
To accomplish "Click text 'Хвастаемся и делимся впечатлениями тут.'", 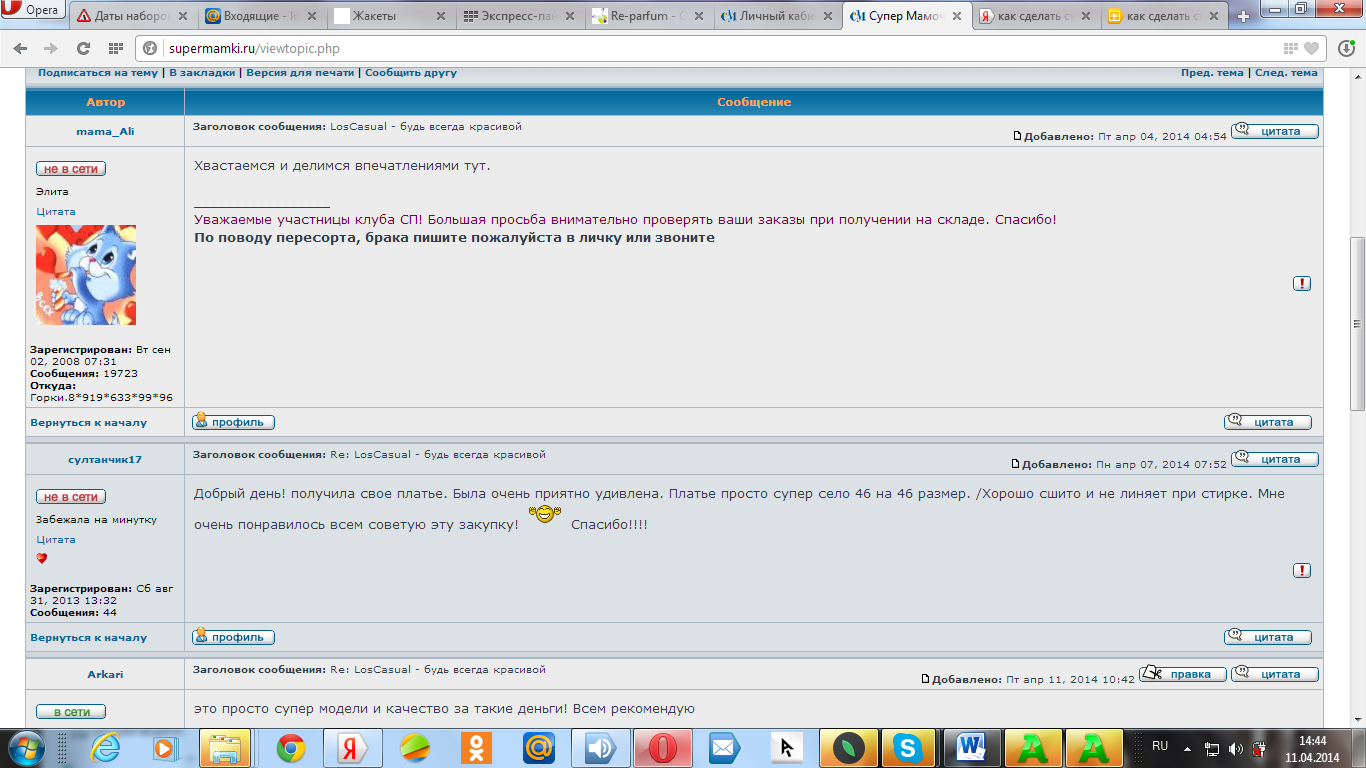I will tap(342, 165).
